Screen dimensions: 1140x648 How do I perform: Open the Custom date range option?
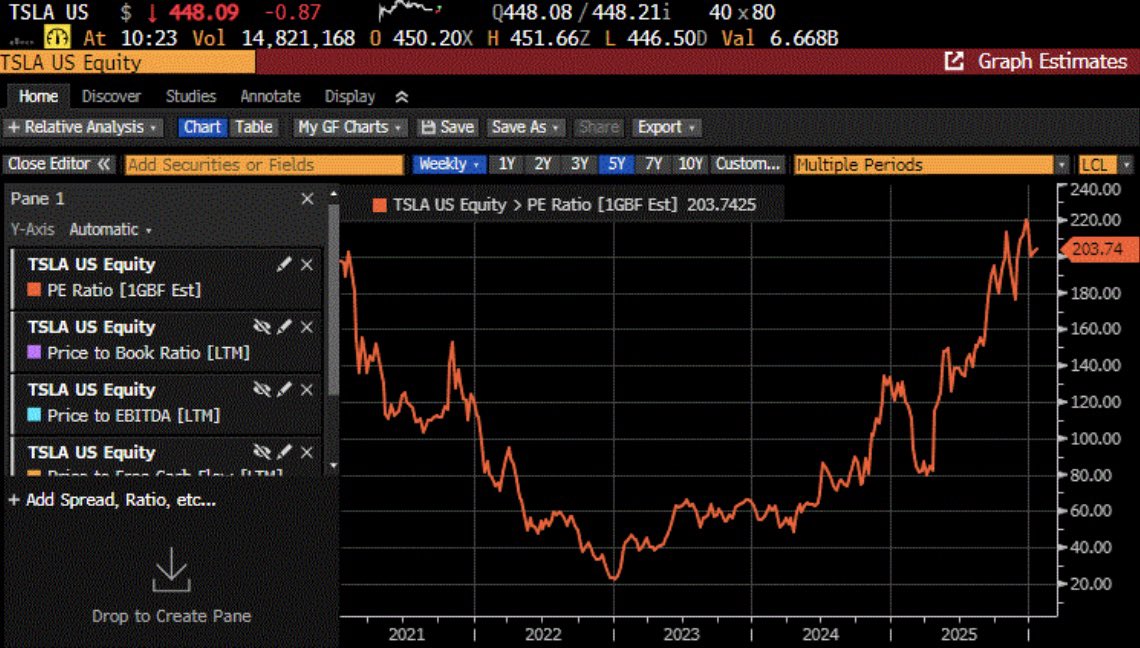tap(748, 164)
